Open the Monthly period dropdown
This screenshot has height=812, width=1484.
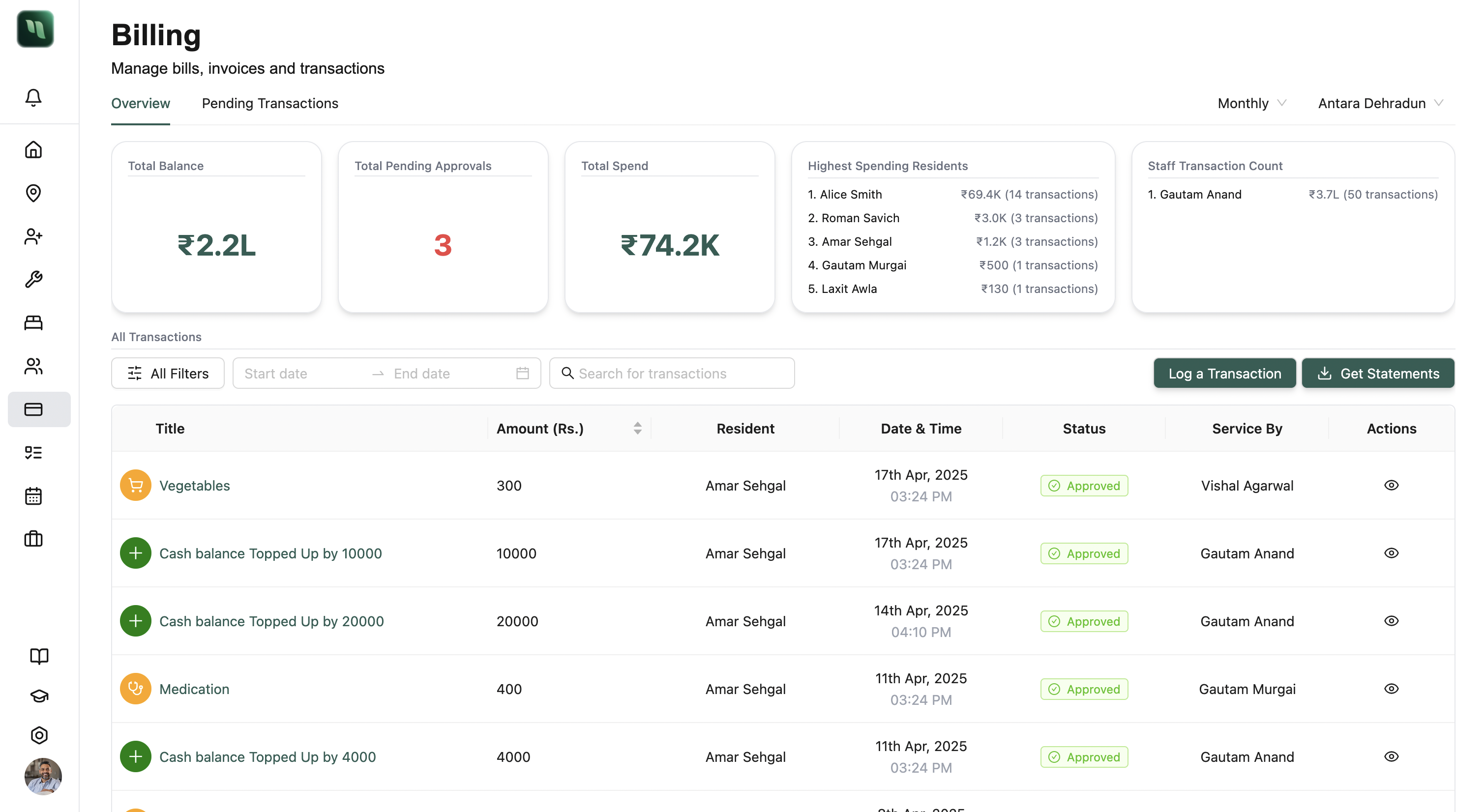[x=1251, y=103]
